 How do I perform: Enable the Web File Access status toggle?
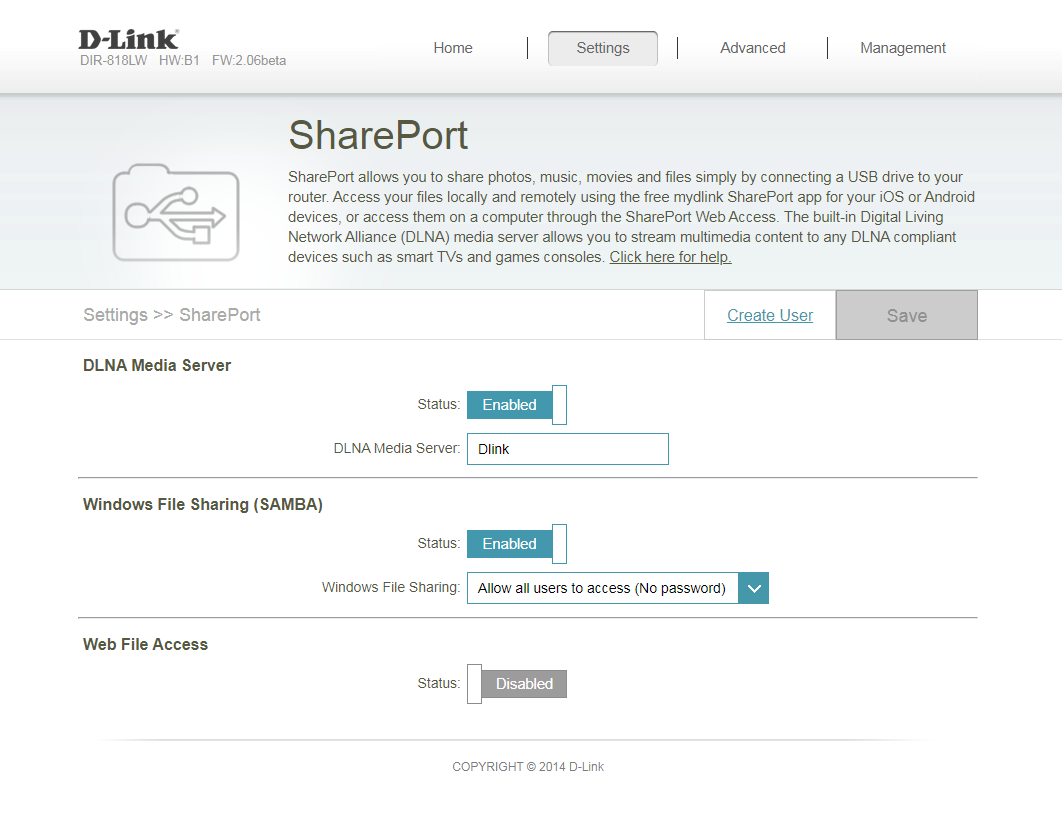point(516,684)
